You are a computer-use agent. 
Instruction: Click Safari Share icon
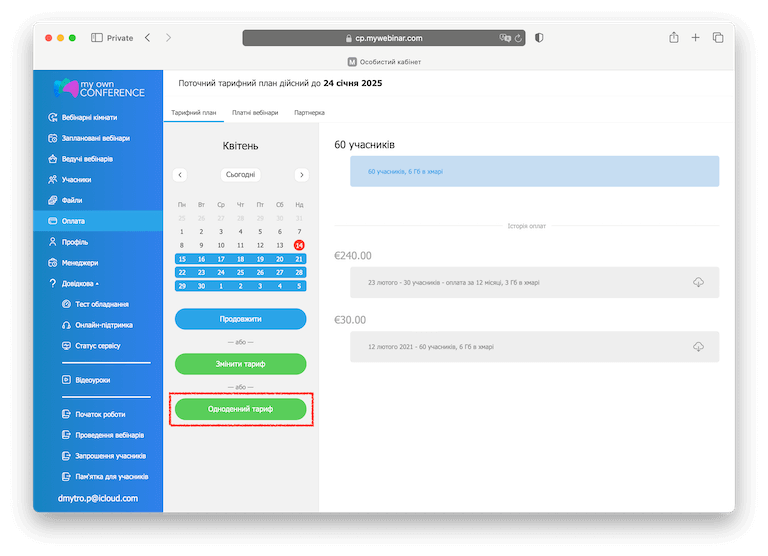click(x=674, y=38)
